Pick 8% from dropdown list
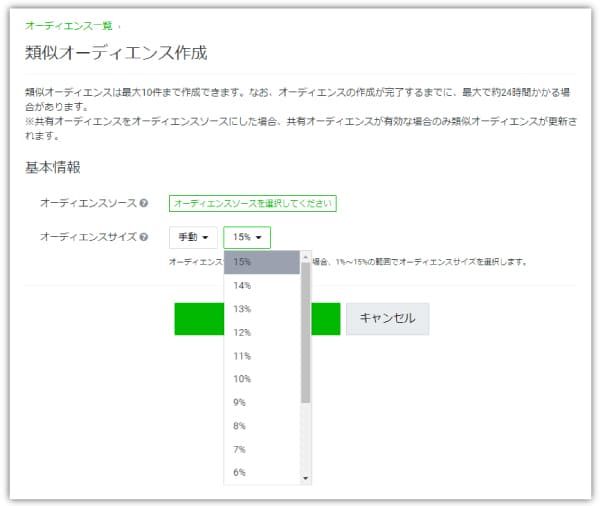 262,426
